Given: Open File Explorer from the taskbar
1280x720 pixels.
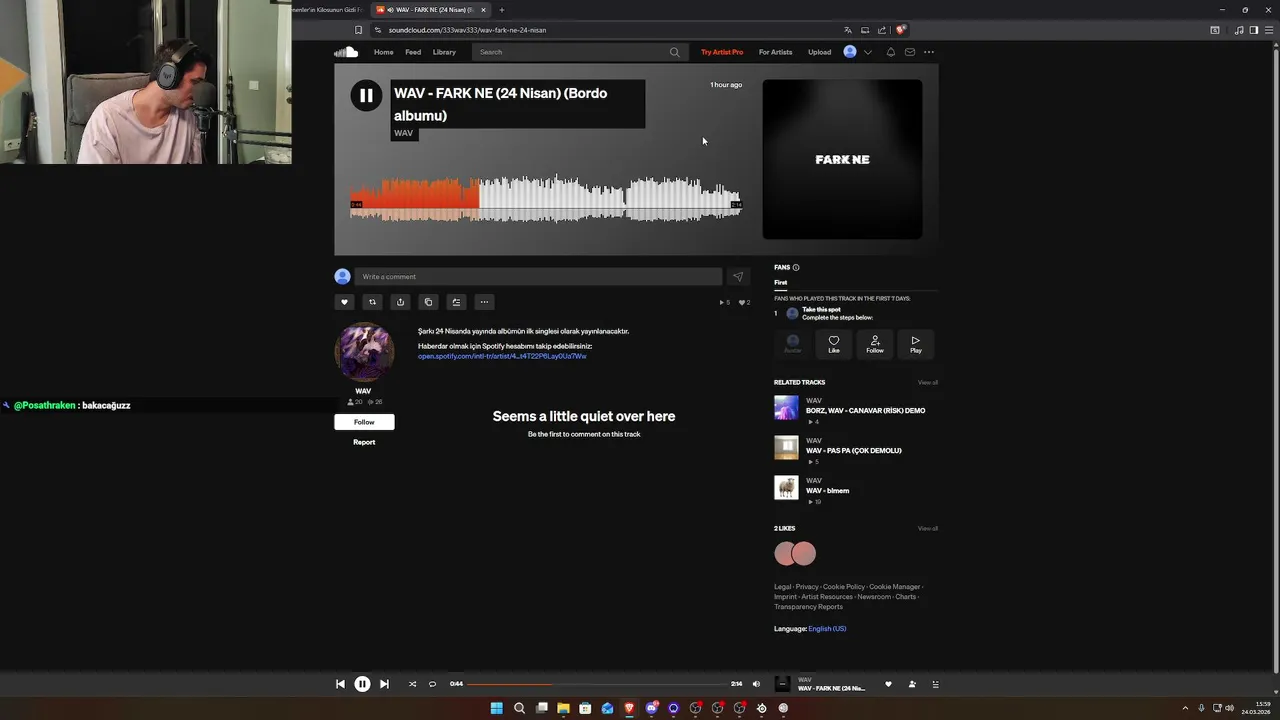Looking at the screenshot, I should (563, 708).
